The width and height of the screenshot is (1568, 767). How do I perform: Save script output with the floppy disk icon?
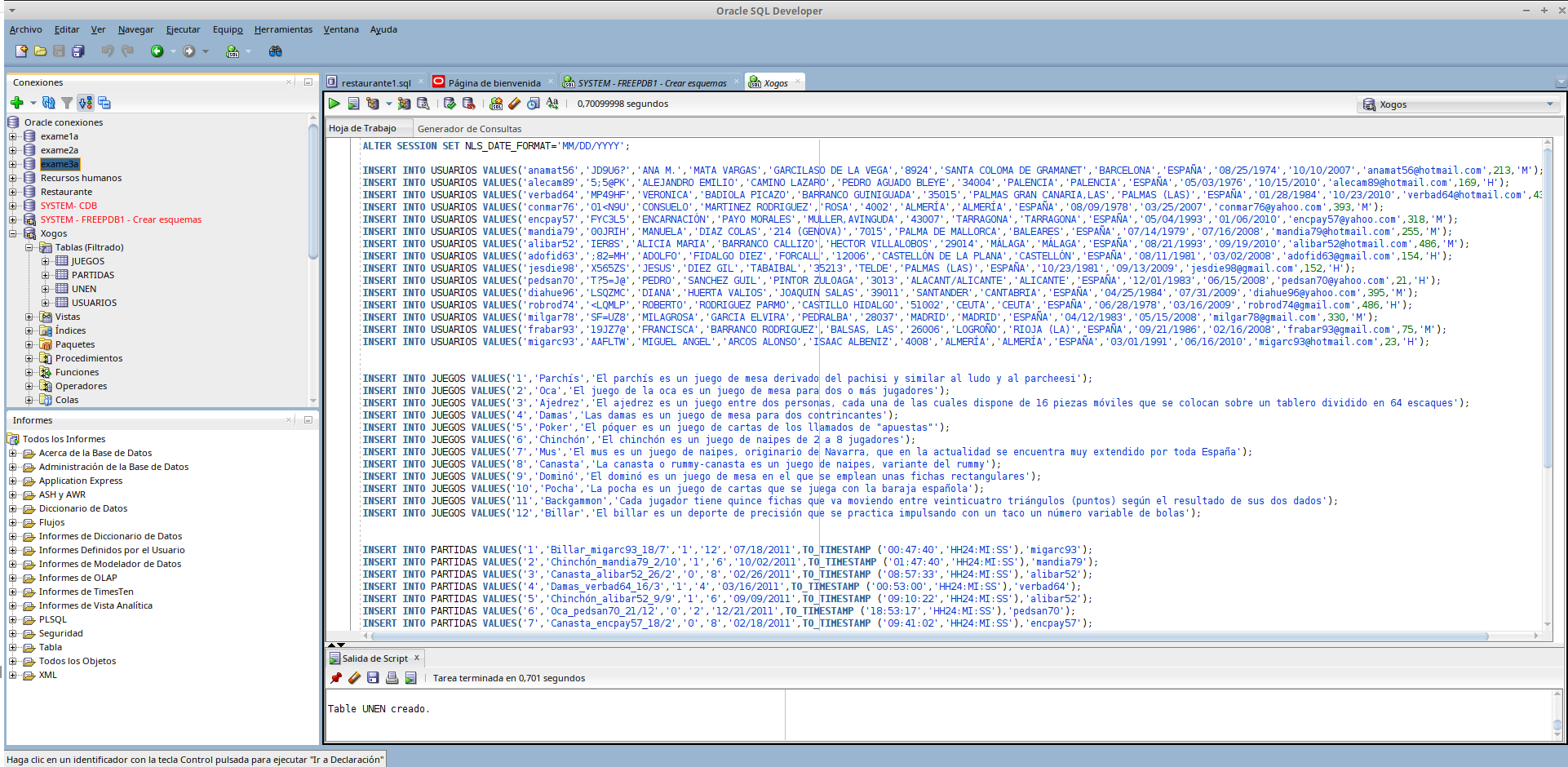tap(373, 678)
